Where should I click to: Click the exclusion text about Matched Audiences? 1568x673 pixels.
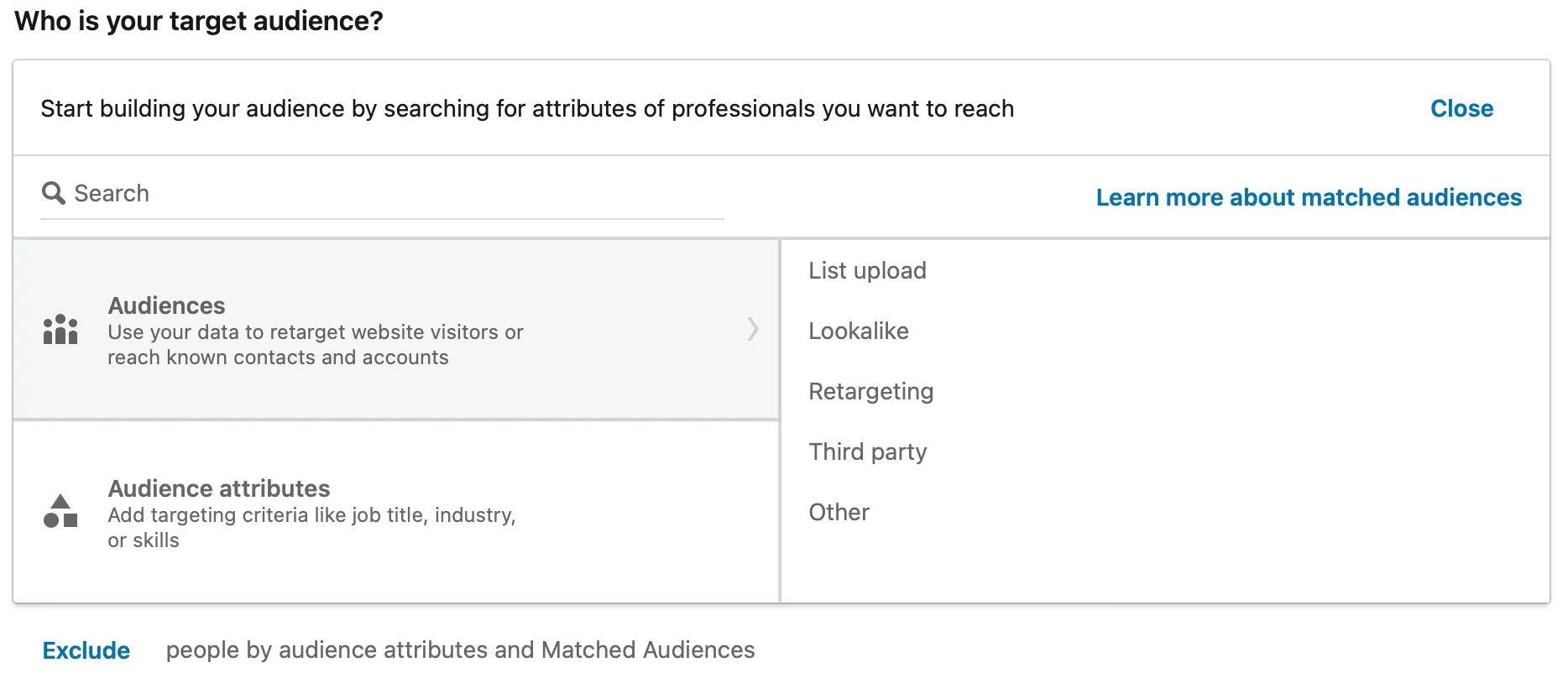coord(460,650)
